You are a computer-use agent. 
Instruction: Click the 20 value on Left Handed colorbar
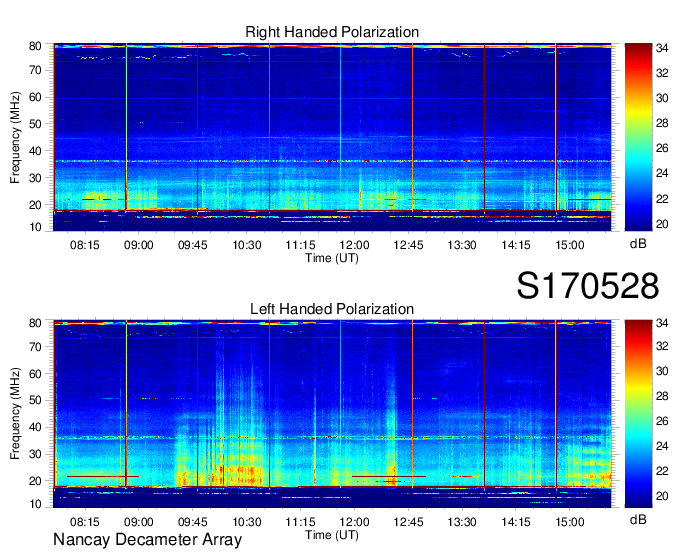(662, 496)
